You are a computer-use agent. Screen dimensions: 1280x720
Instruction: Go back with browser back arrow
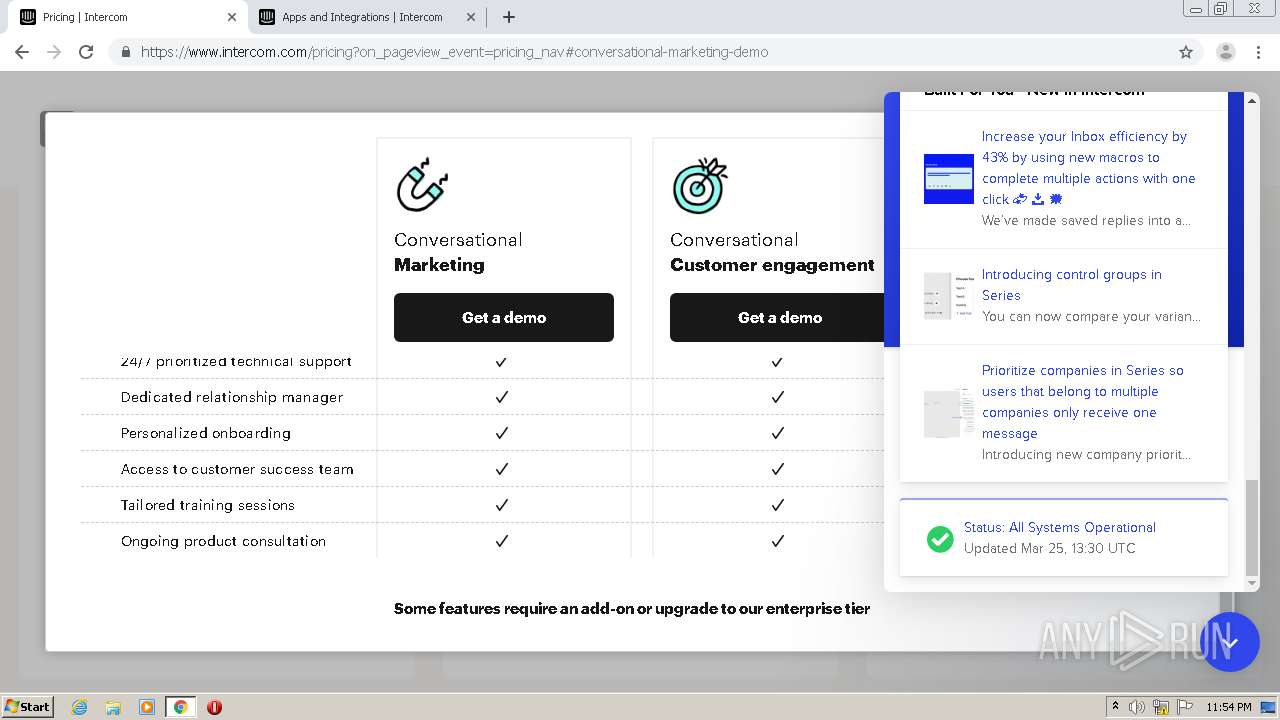[22, 52]
